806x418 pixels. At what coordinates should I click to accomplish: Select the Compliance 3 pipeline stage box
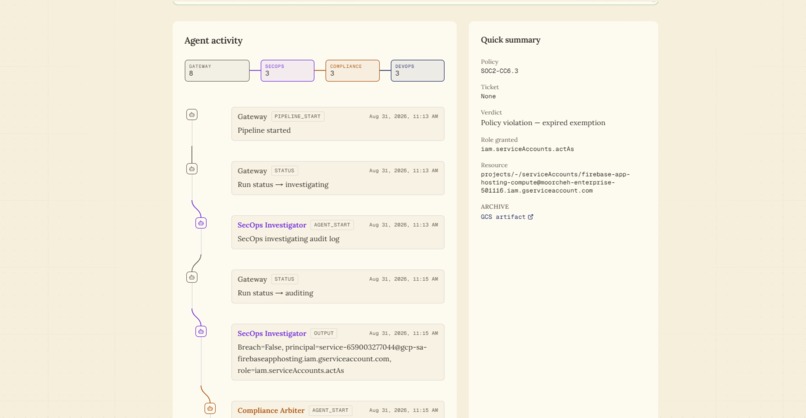[353, 70]
